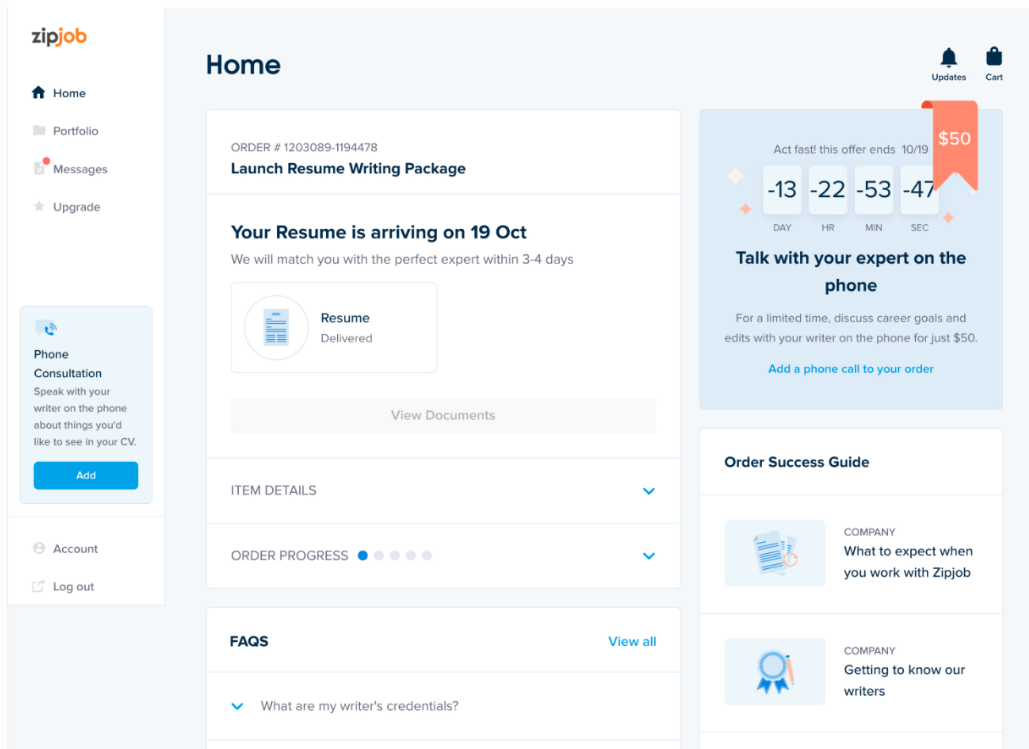Click the last order progress dot

tap(427, 555)
